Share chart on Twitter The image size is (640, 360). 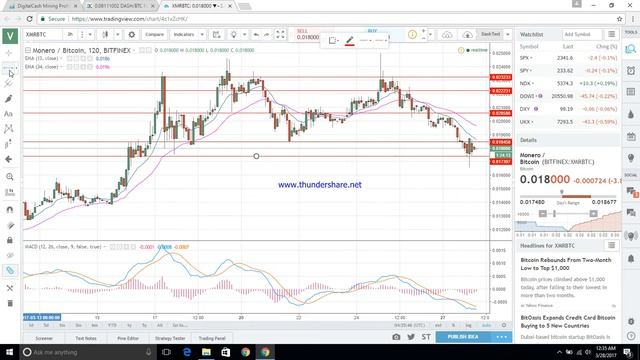(411, 337)
